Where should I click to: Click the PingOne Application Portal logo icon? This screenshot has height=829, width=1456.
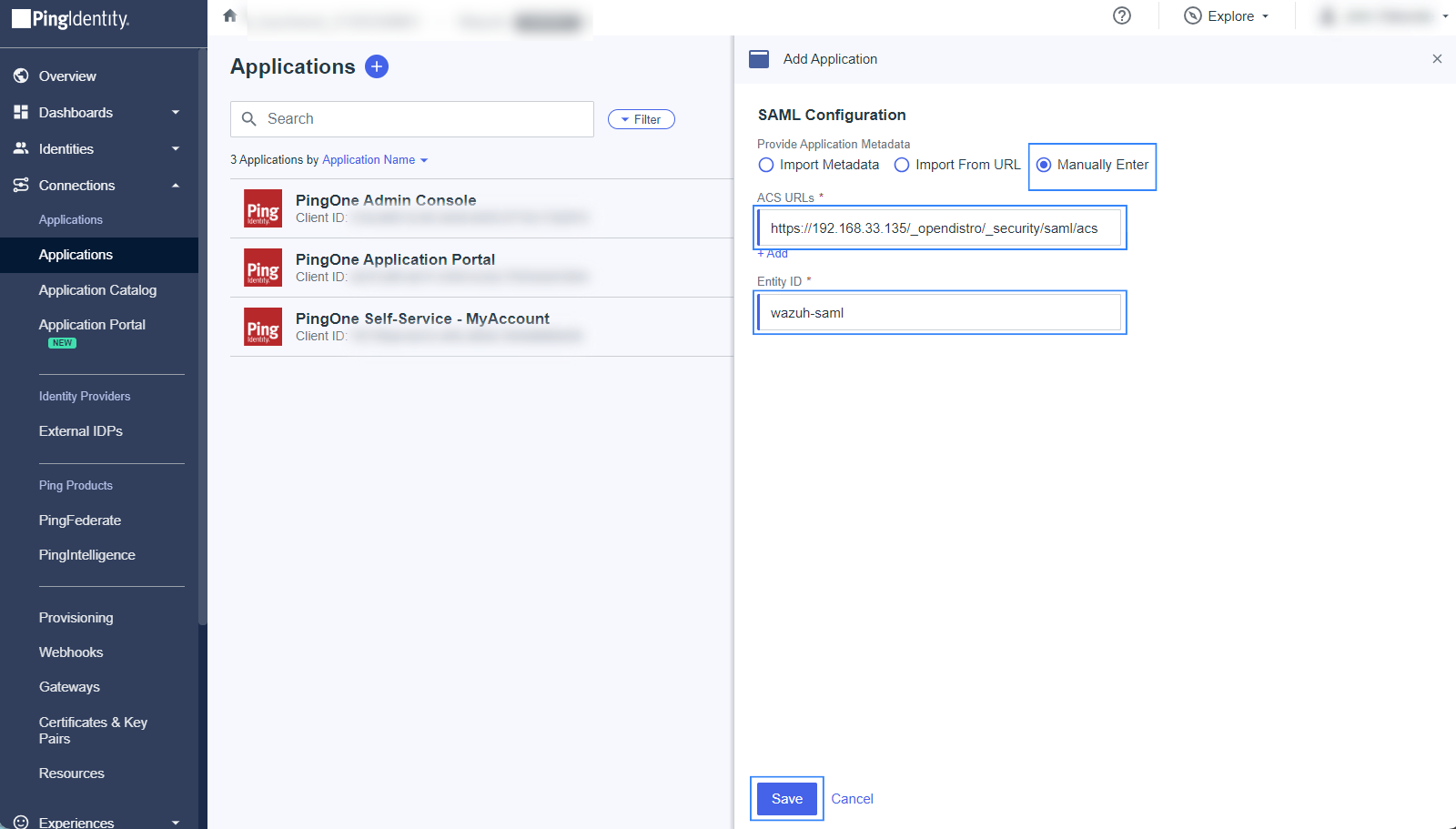click(x=263, y=268)
